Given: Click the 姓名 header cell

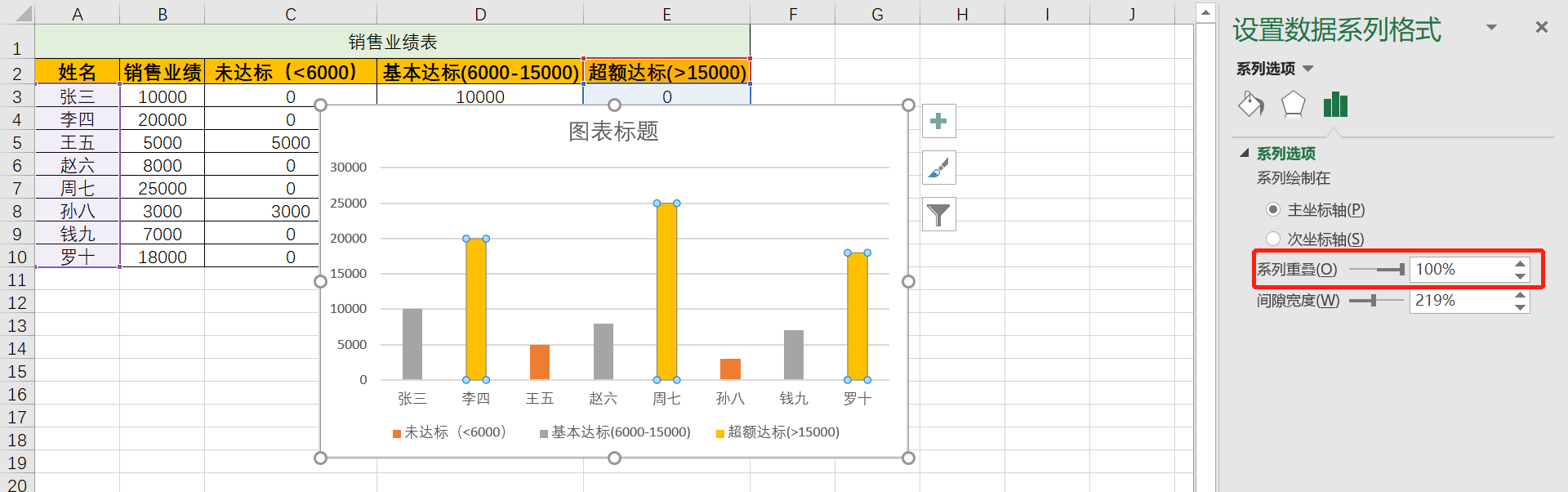Looking at the screenshot, I should click(78, 72).
